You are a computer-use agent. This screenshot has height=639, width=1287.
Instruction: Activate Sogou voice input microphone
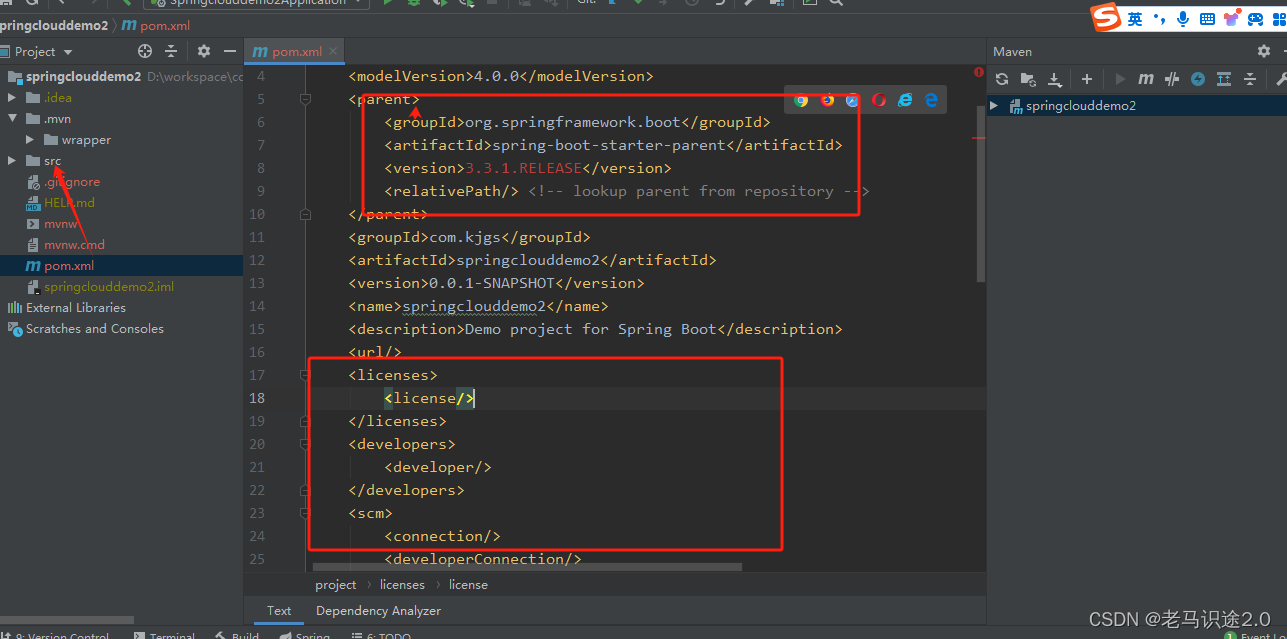[x=1183, y=18]
